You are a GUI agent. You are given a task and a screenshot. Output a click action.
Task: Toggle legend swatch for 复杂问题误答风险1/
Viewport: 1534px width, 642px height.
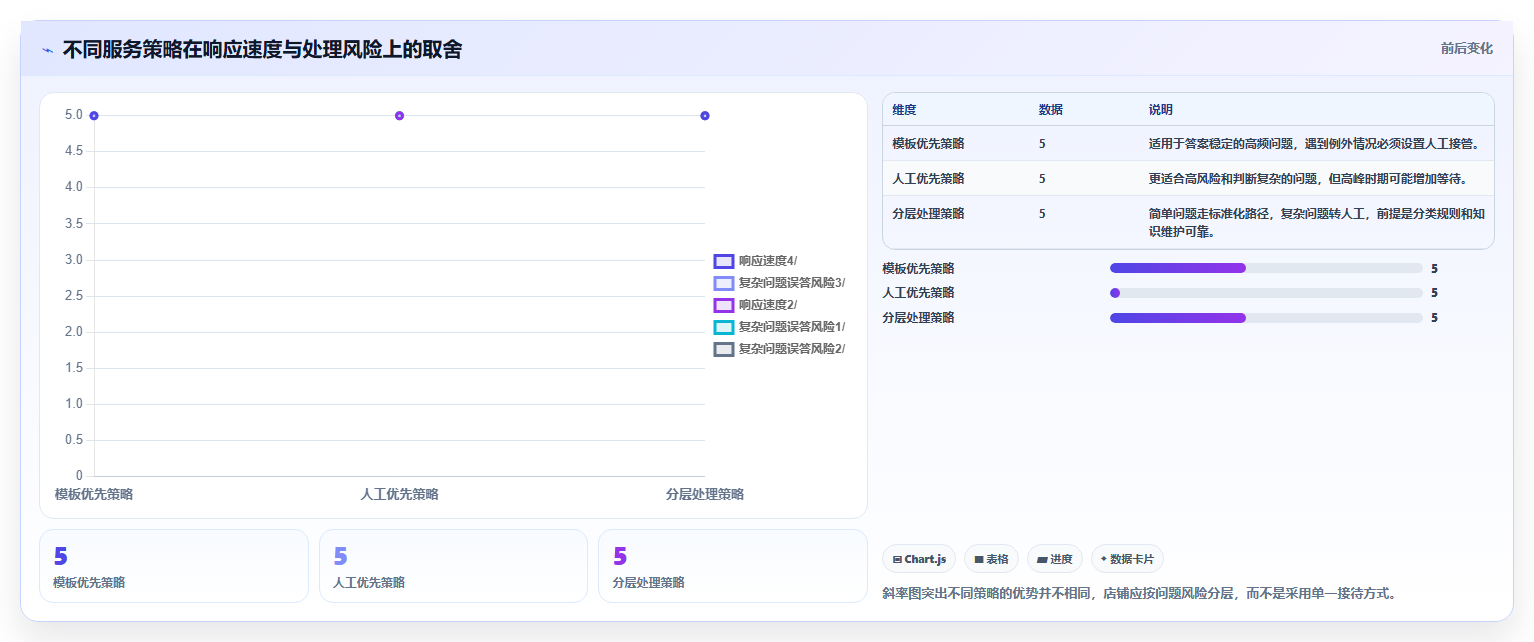724,327
